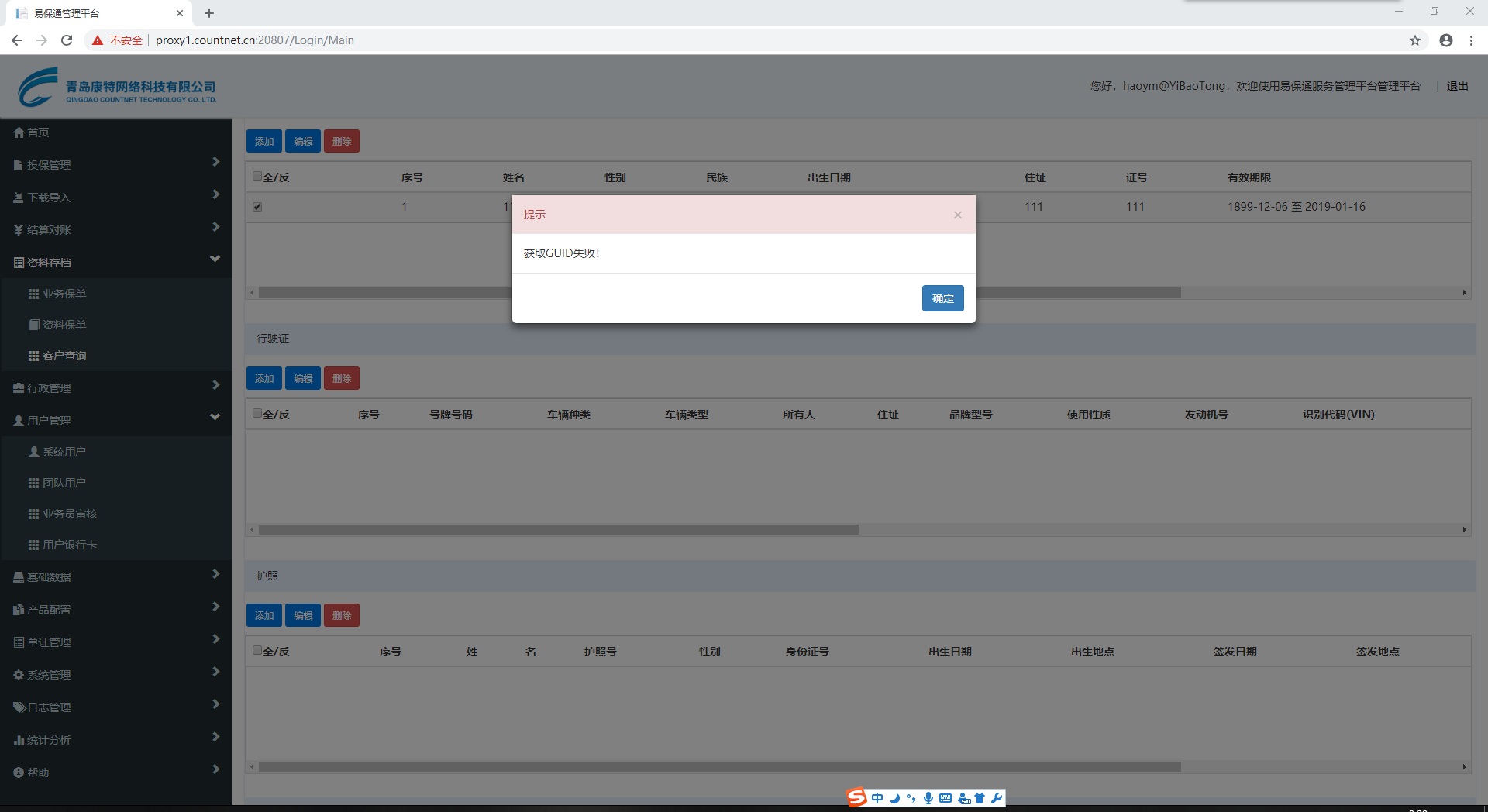Image resolution: width=1488 pixels, height=812 pixels.
Task: Expand the 行政管理 chevron
Action: pos(216,385)
